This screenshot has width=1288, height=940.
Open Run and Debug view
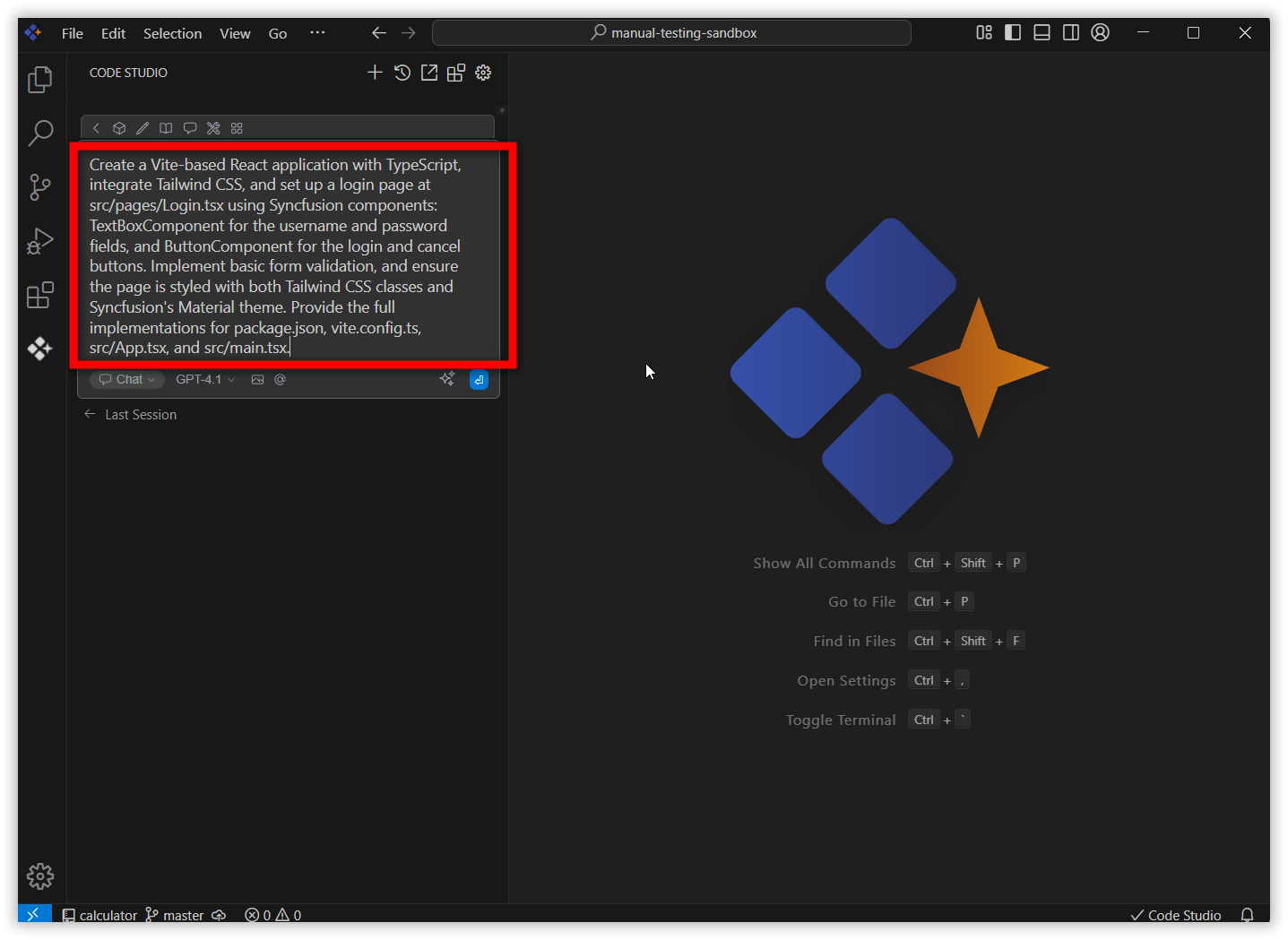click(40, 241)
